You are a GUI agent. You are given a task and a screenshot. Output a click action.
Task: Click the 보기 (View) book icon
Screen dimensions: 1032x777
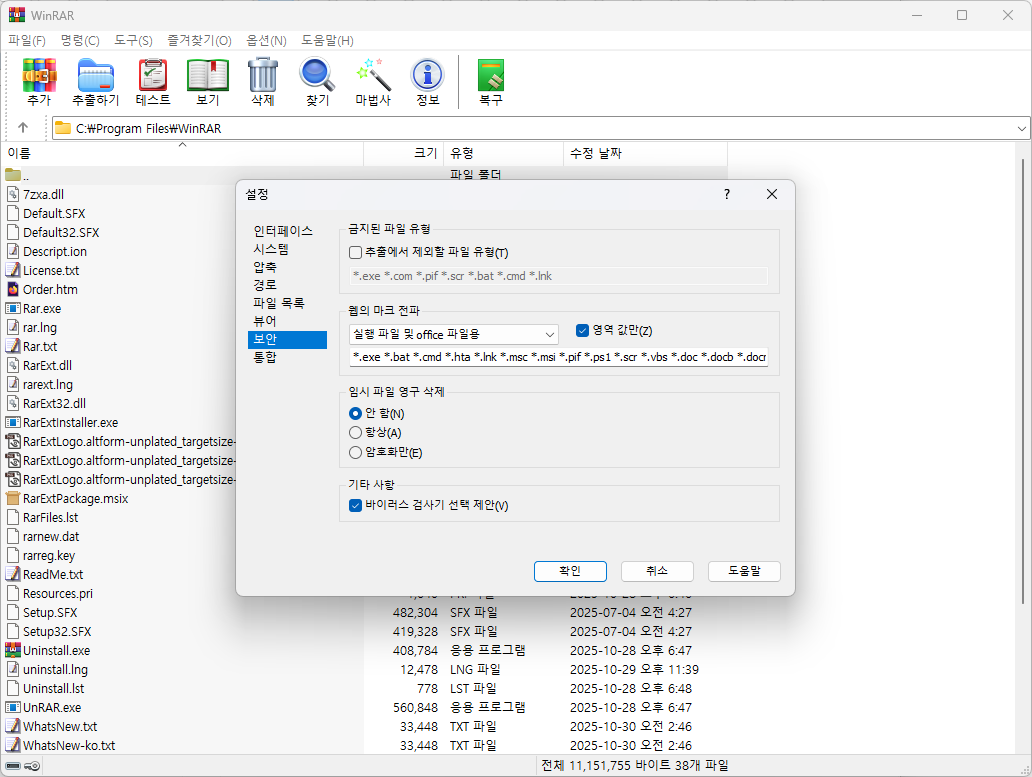coord(208,75)
